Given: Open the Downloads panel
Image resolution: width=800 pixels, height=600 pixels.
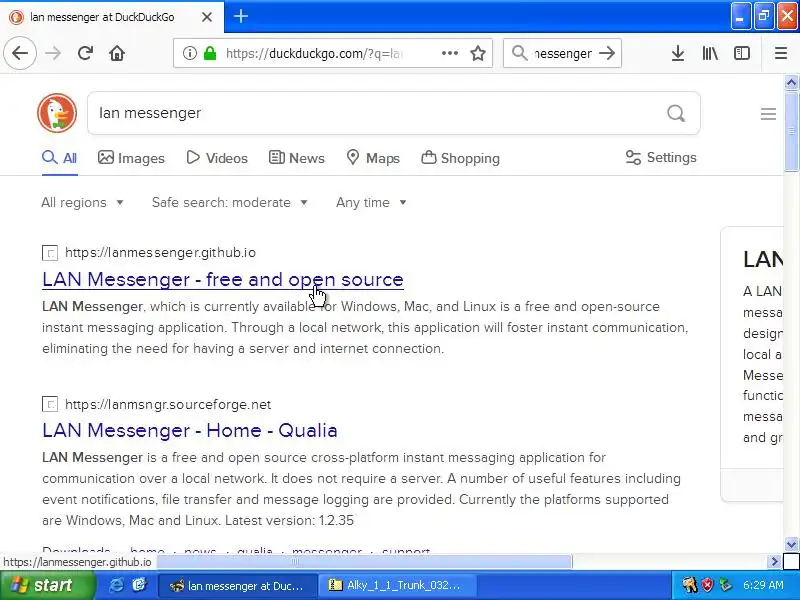Looking at the screenshot, I should pyautogui.click(x=678, y=53).
